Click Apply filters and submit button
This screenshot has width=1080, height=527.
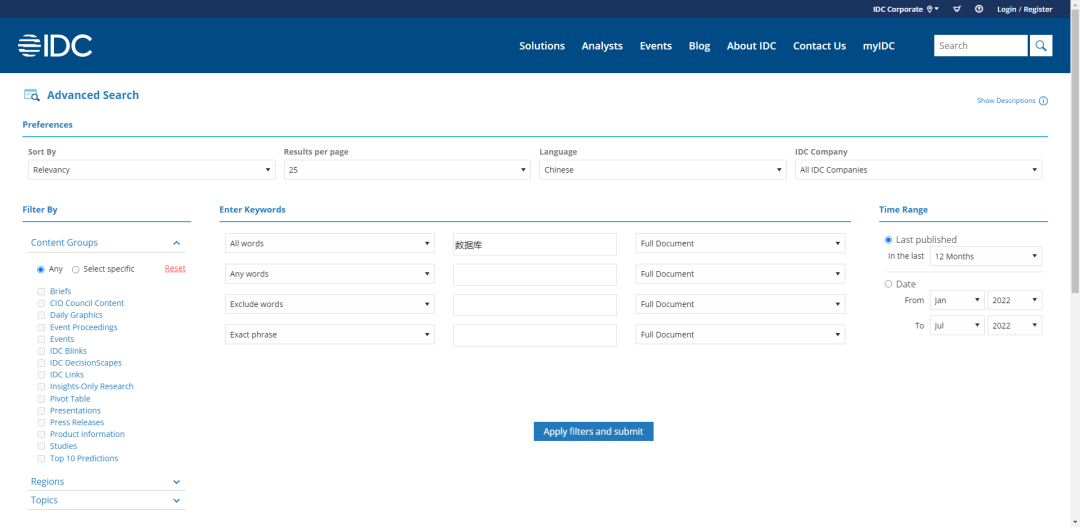593,431
